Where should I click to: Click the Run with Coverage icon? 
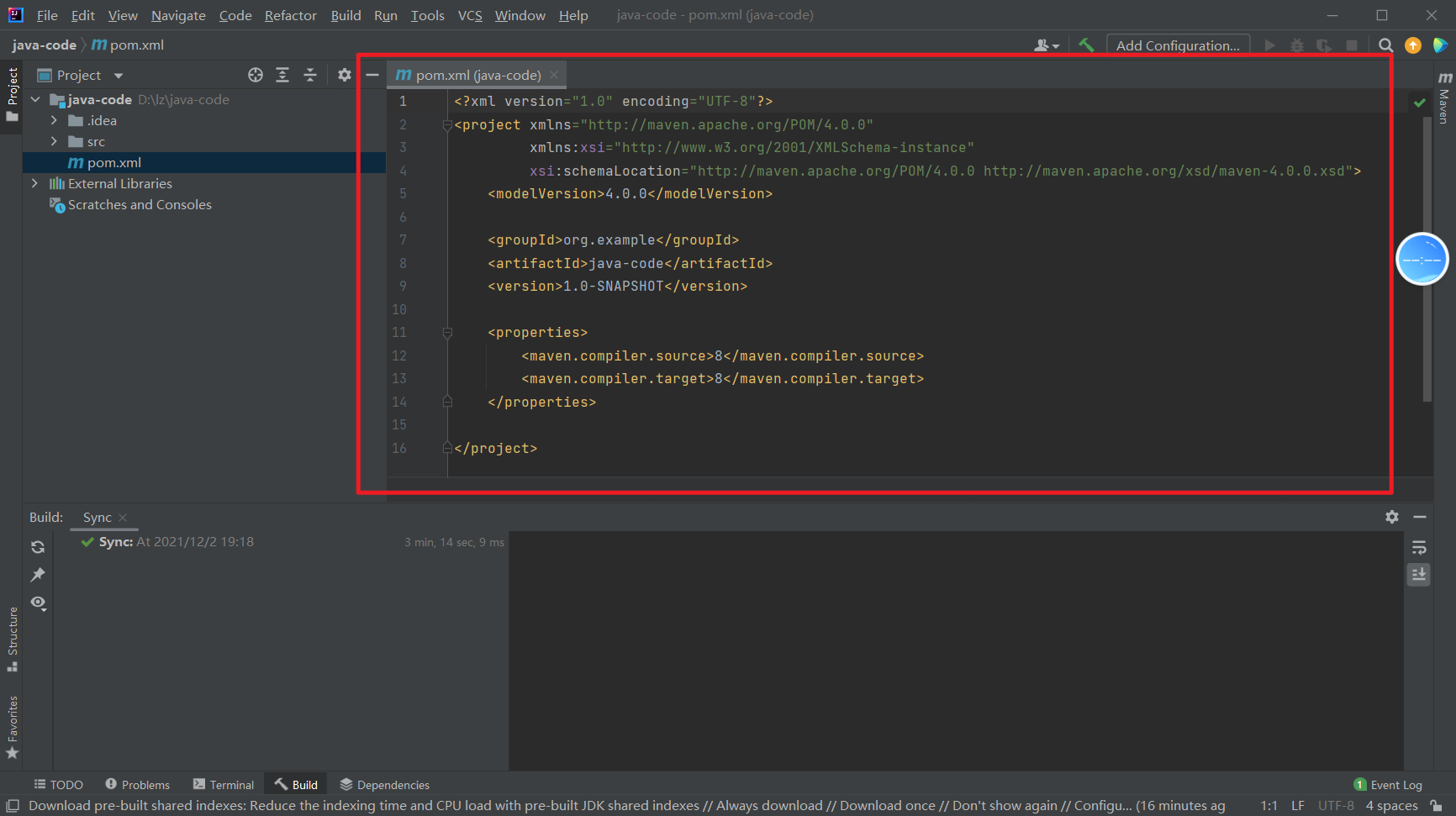[1324, 45]
